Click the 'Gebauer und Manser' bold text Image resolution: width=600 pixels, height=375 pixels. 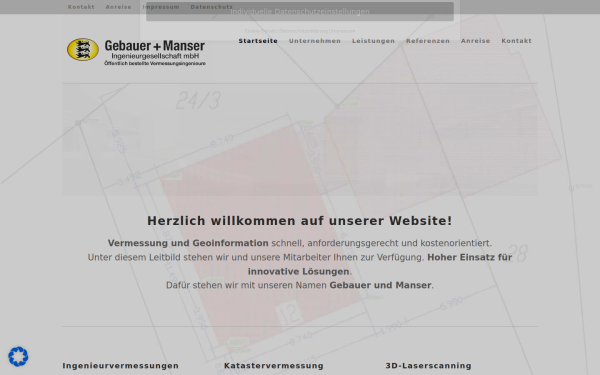[380, 285]
